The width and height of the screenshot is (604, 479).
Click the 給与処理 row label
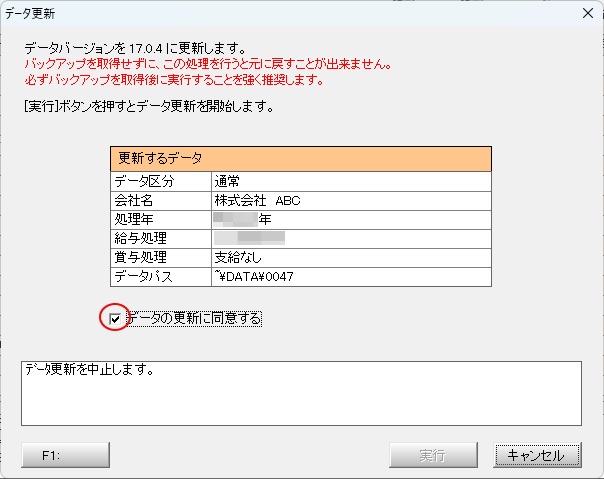[x=160, y=238]
